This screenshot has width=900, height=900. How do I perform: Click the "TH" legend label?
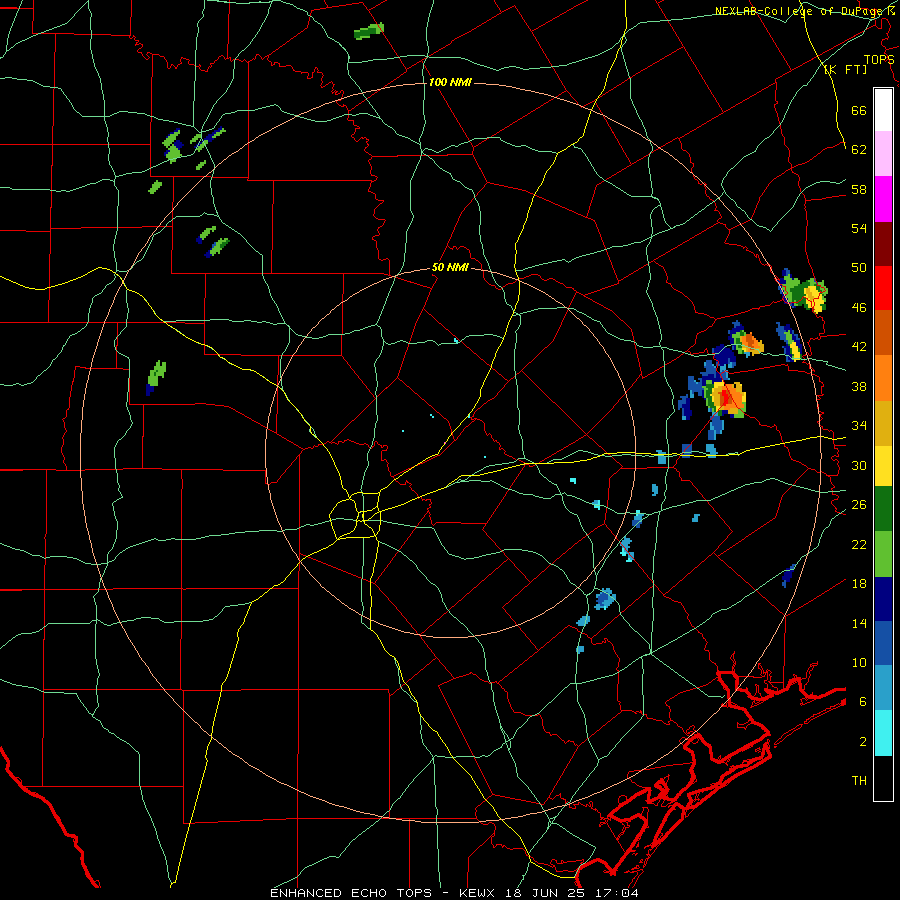point(859,781)
